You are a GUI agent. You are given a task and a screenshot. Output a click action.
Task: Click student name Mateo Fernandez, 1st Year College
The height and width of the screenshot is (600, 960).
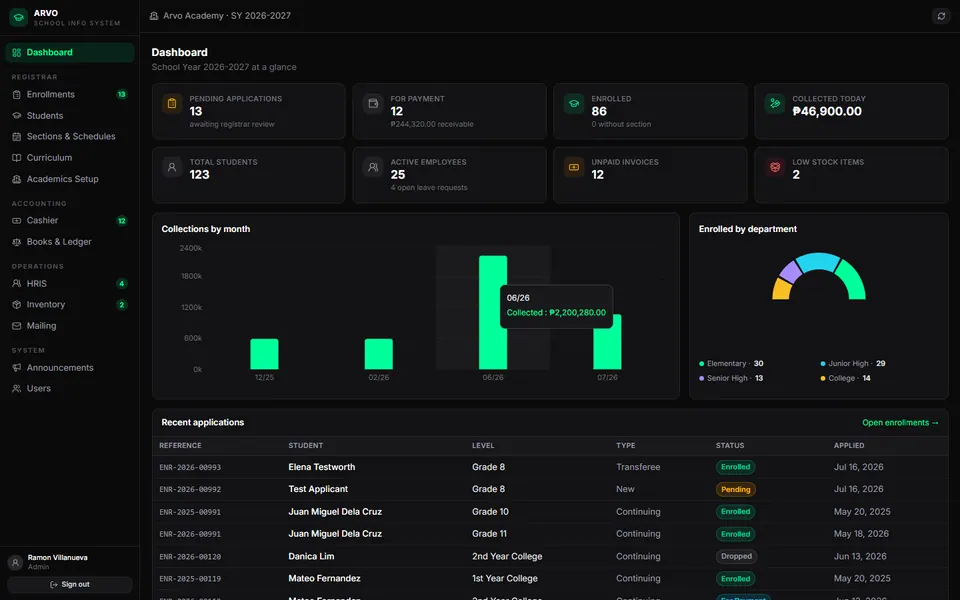[324, 579]
